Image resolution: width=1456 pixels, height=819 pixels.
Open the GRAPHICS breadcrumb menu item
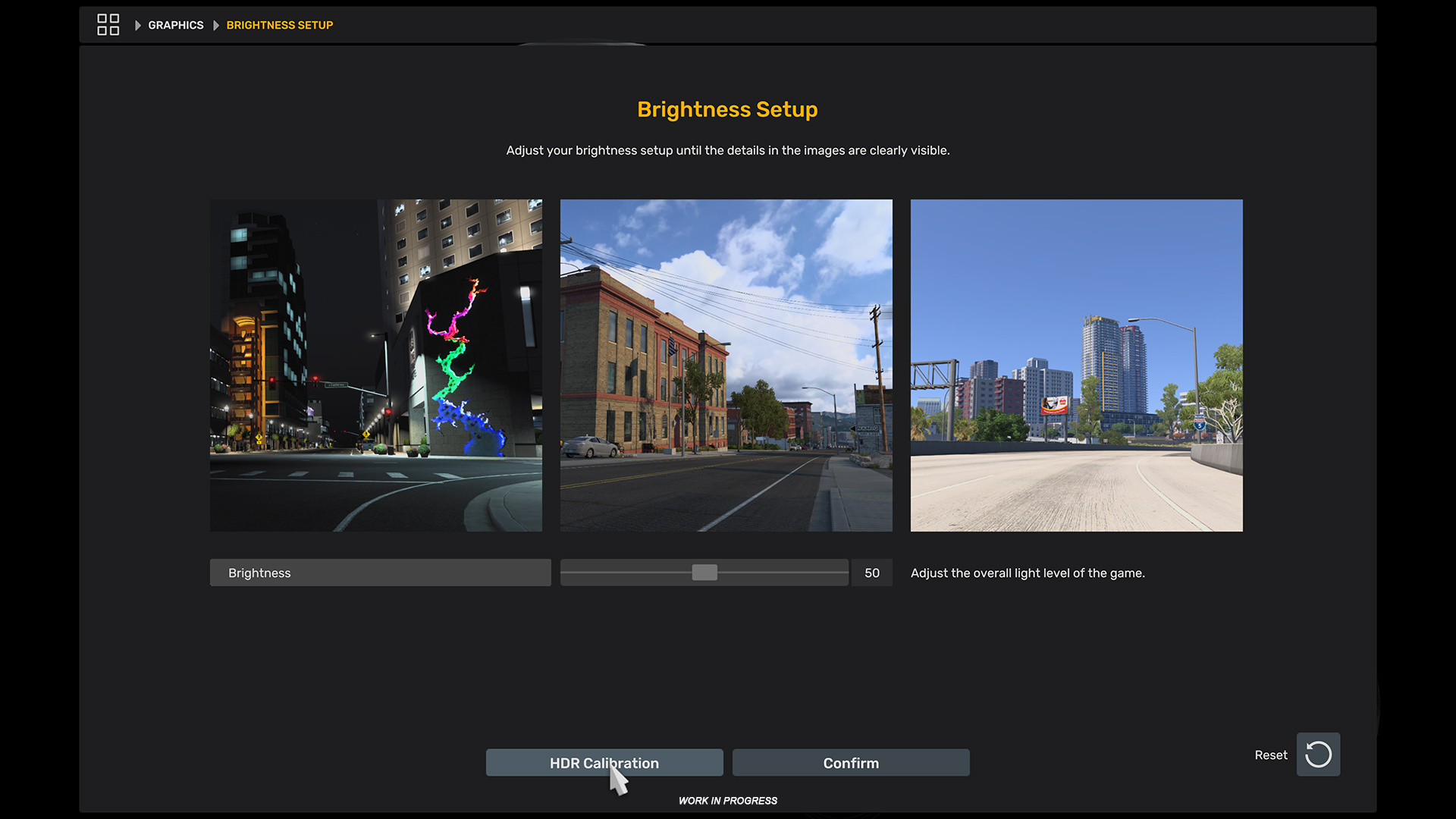pyautogui.click(x=176, y=25)
